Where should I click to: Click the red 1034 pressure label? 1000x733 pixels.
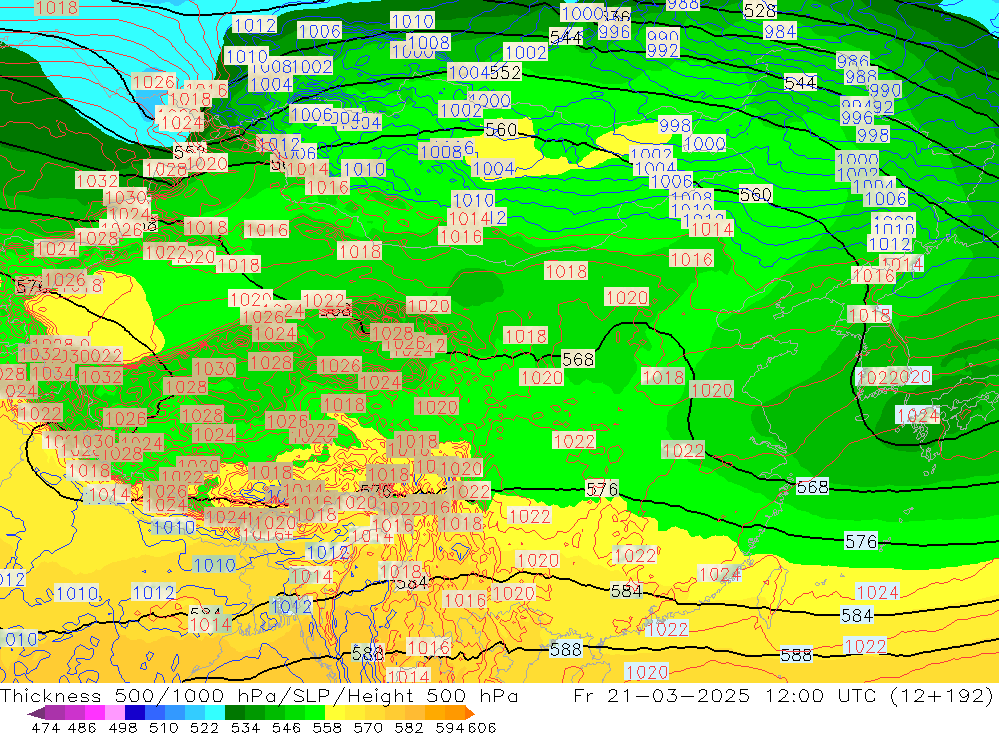(54, 373)
